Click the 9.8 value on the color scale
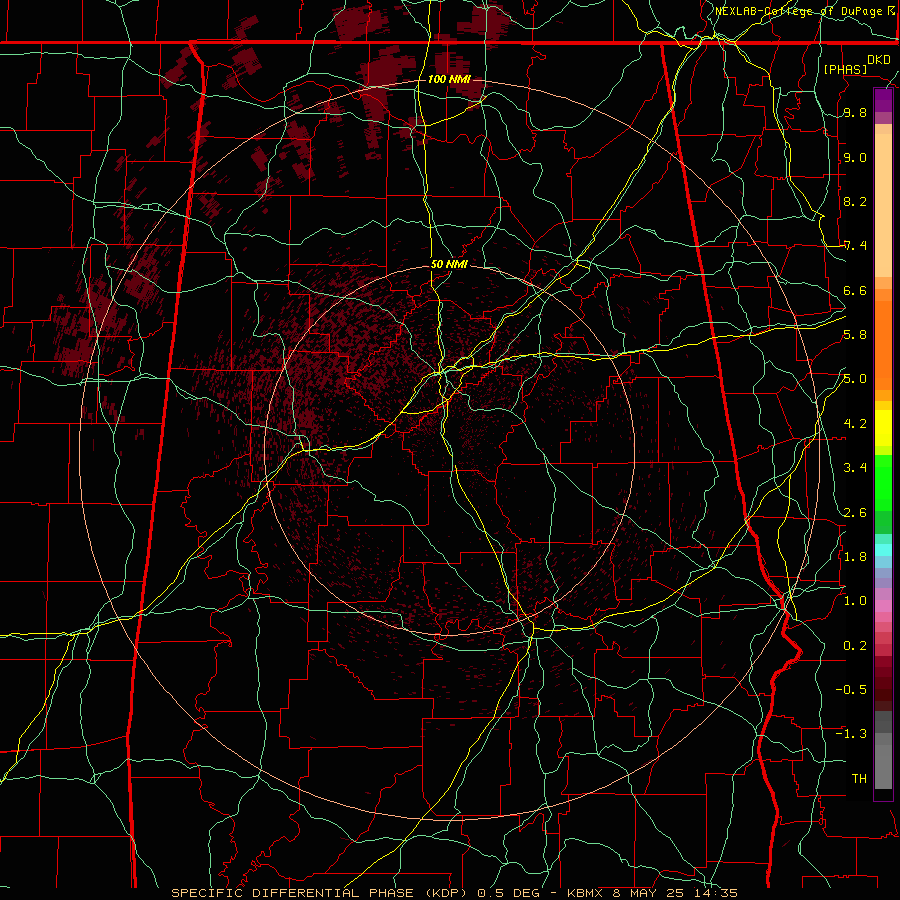900x900 pixels. point(855,113)
